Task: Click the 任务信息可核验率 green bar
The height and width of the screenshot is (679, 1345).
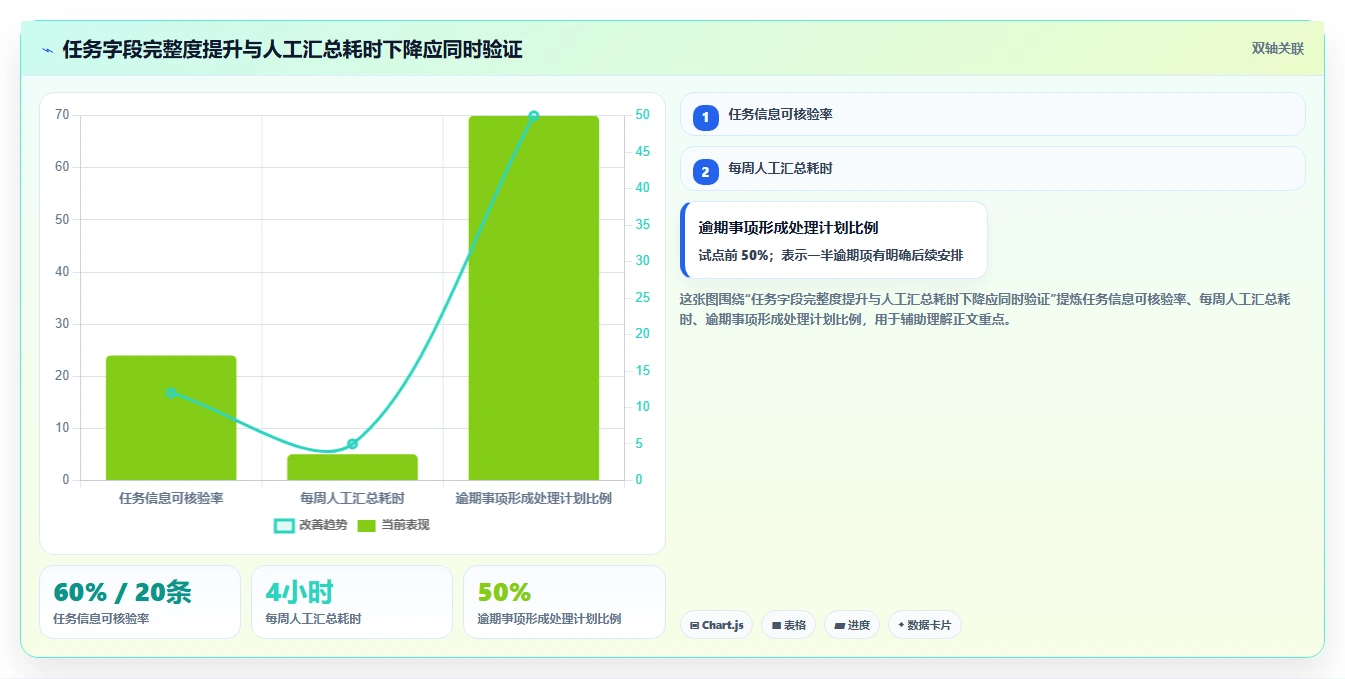Action: [x=171, y=418]
